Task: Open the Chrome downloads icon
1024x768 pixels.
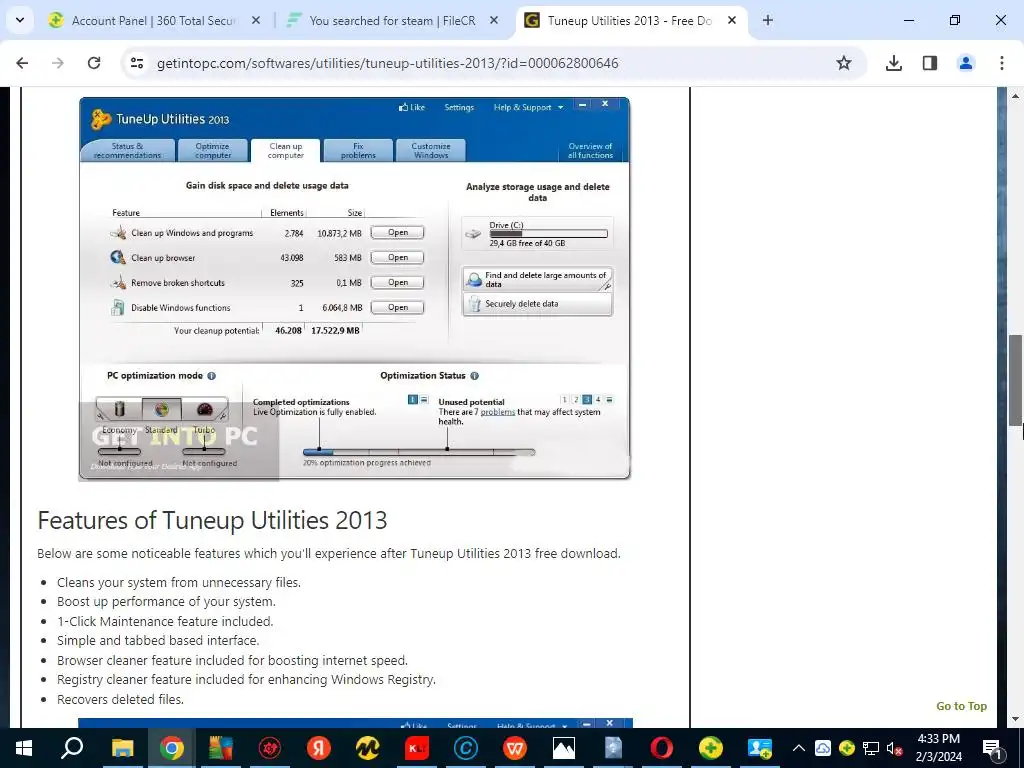Action: coord(893,63)
